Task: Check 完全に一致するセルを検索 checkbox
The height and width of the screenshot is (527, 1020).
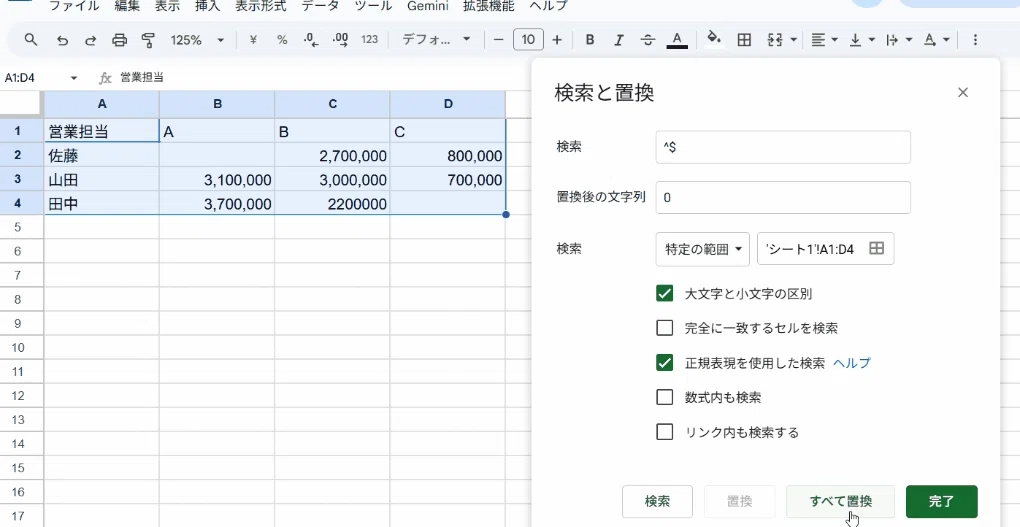Action: click(664, 328)
